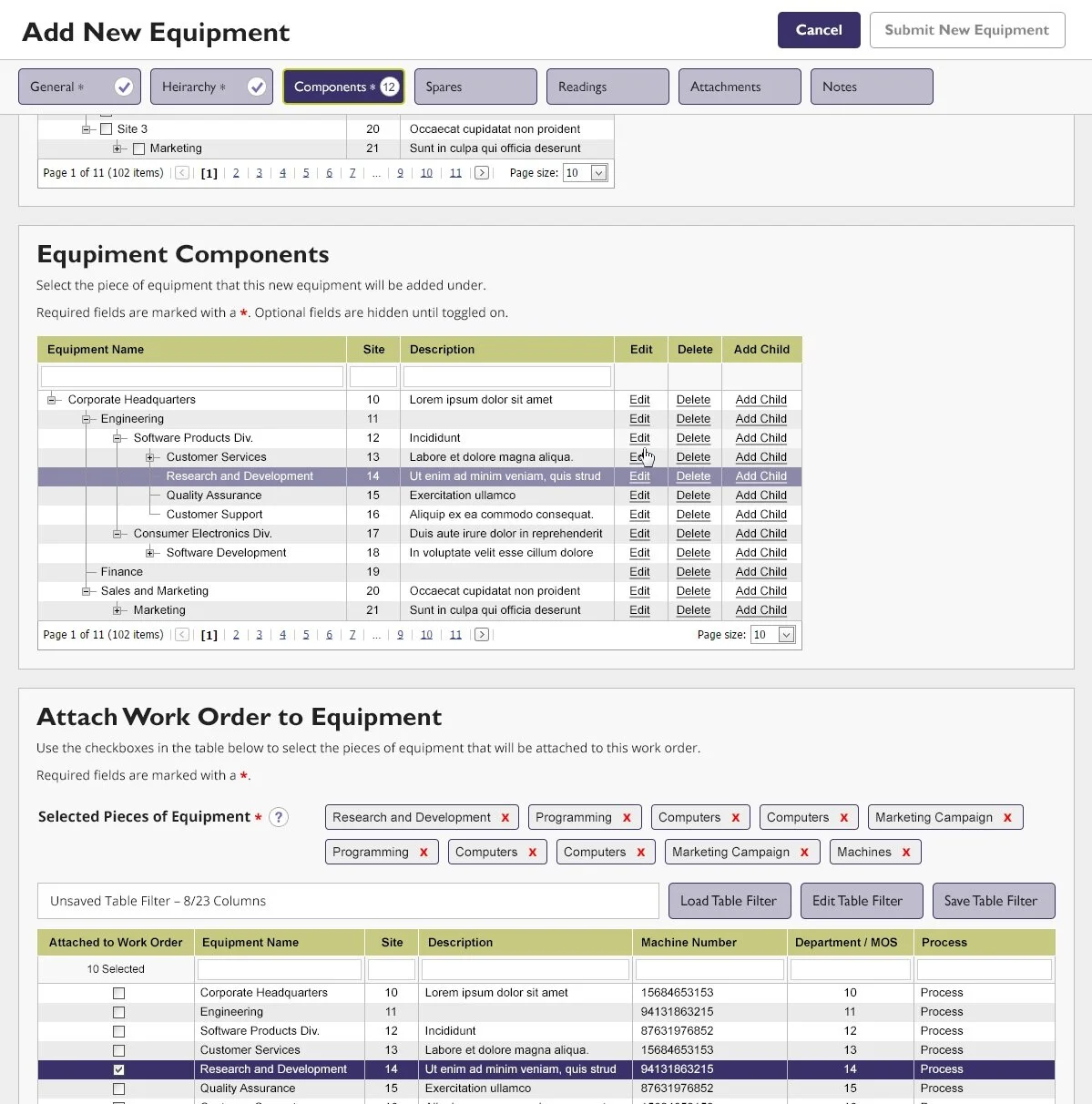Image resolution: width=1092 pixels, height=1104 pixels.
Task: Go to previous page in Equipment Components pager
Action: point(182,635)
